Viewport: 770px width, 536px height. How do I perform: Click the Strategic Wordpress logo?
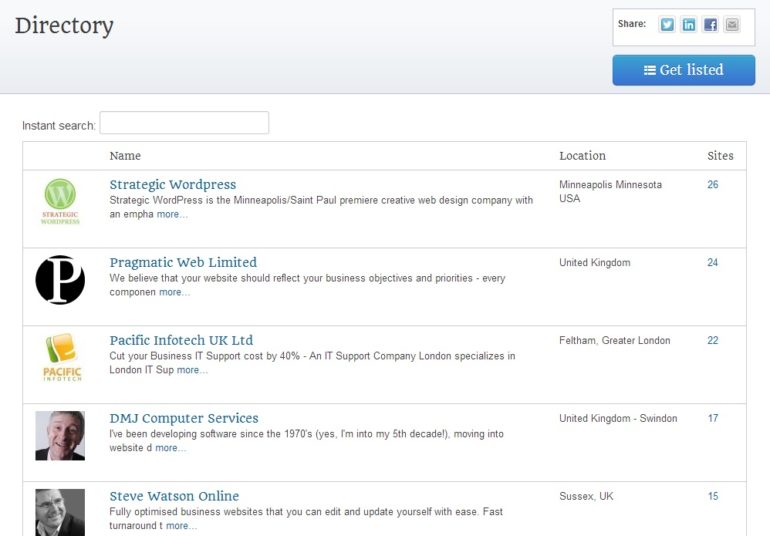[60, 201]
